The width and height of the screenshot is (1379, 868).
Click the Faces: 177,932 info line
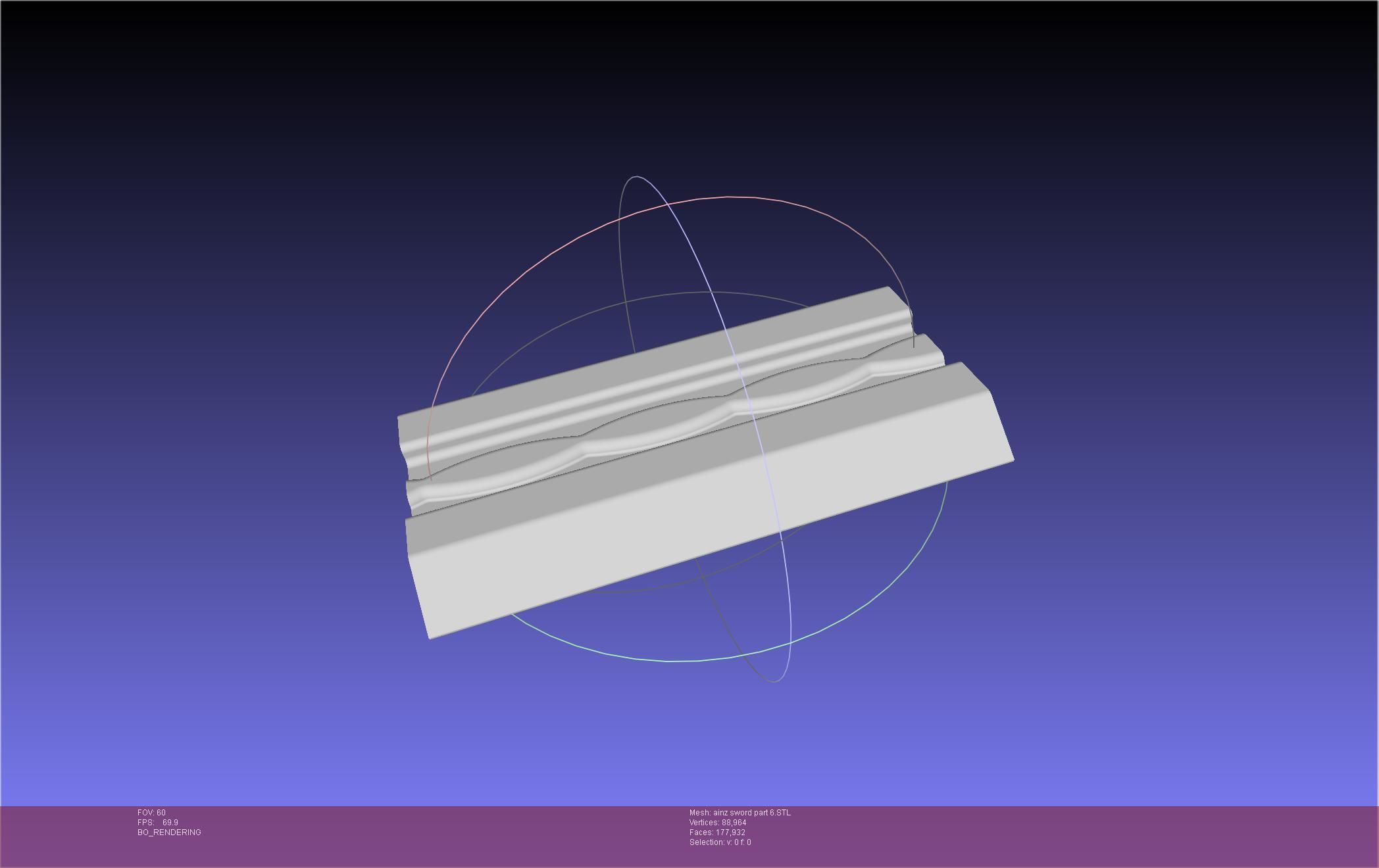coord(717,832)
